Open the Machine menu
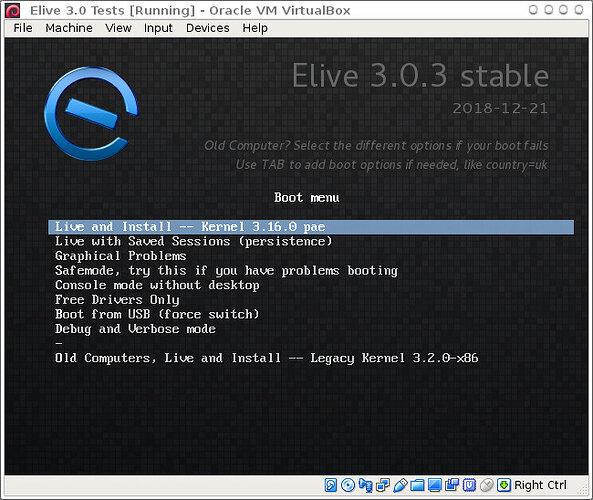 coord(69,28)
